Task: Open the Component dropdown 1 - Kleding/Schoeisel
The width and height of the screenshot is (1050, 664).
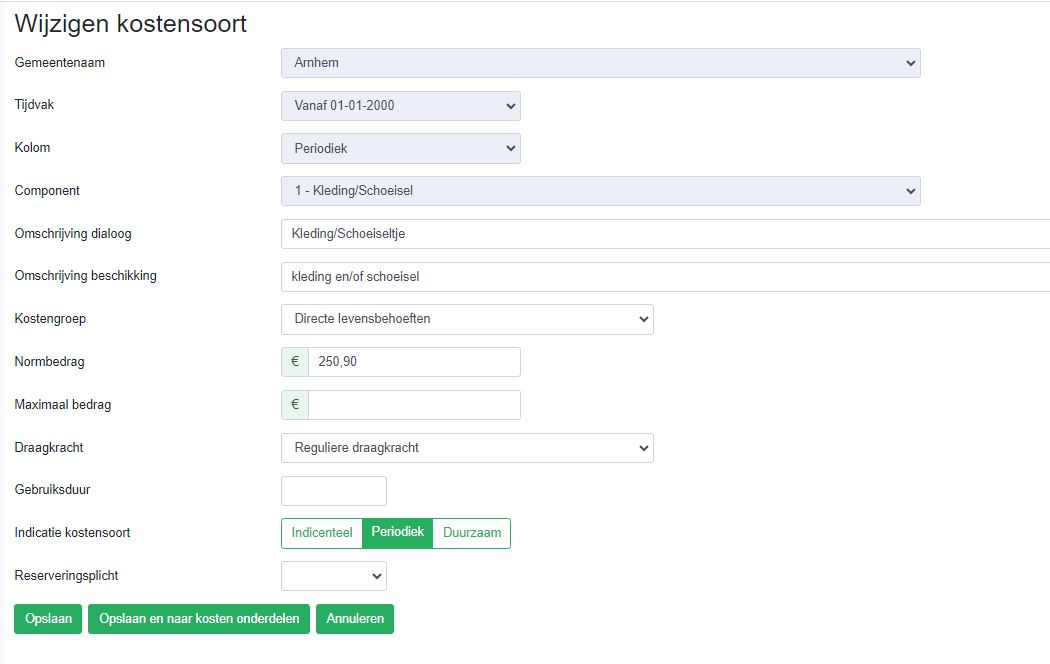Action: 601,191
